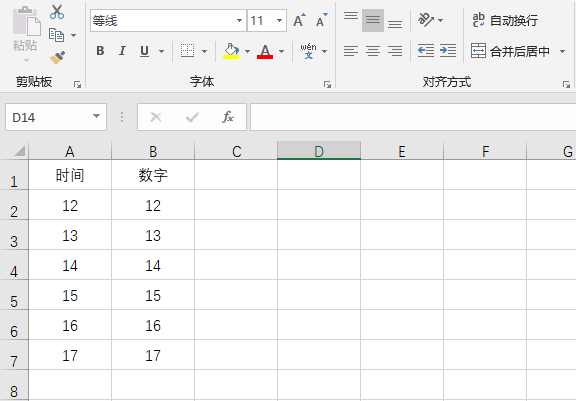Open the font size dropdown
This screenshot has height=401, width=576.
[279, 21]
